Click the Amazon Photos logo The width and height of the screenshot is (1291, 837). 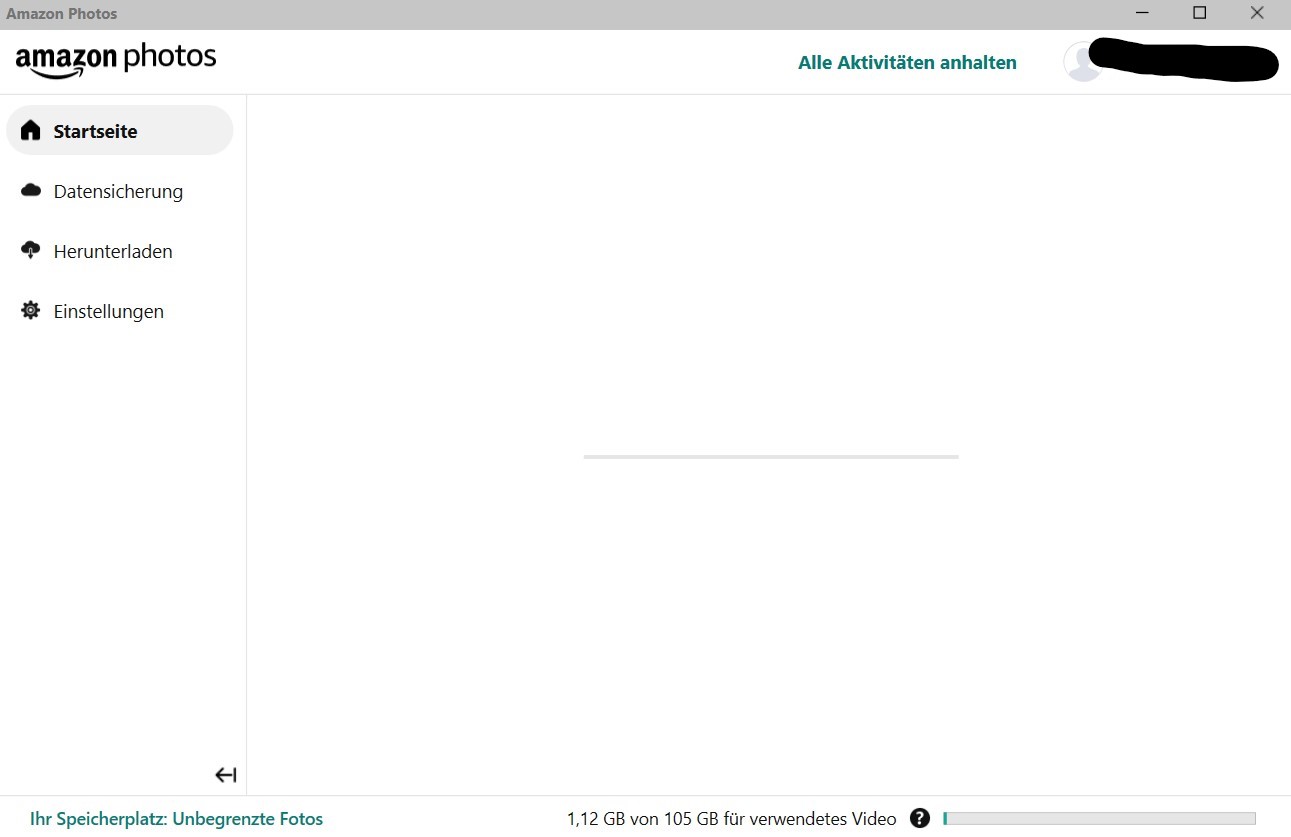point(115,60)
